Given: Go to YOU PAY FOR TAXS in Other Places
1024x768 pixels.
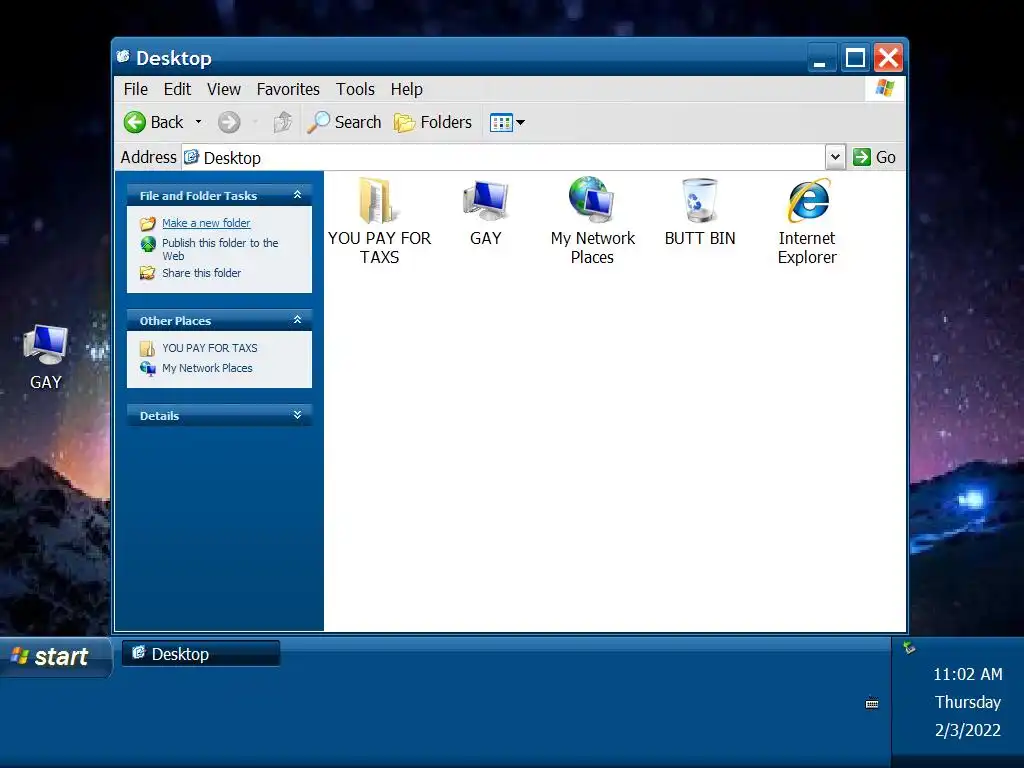Looking at the screenshot, I should tap(210, 348).
